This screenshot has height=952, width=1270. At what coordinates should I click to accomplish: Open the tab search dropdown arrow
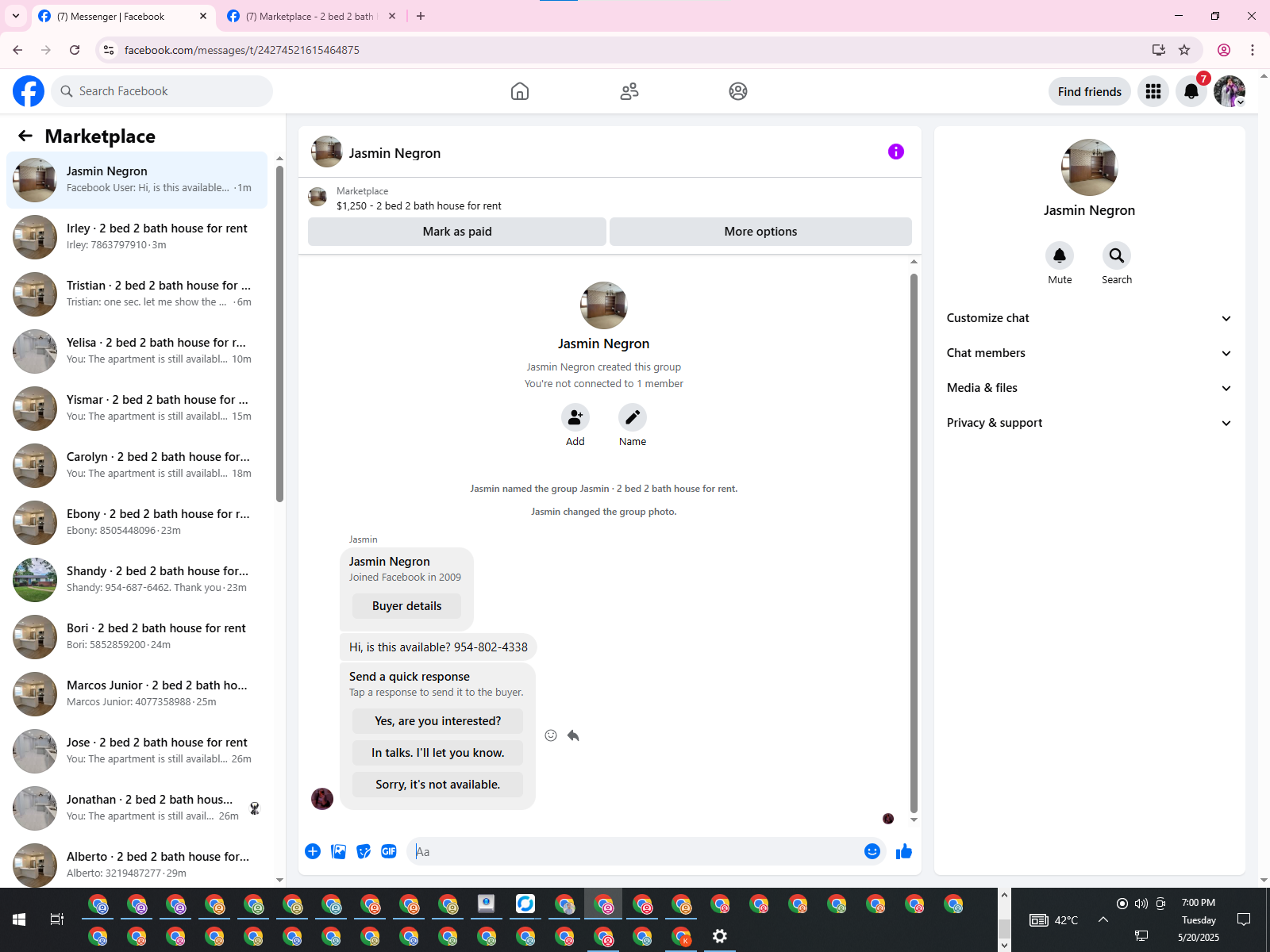coord(16,16)
